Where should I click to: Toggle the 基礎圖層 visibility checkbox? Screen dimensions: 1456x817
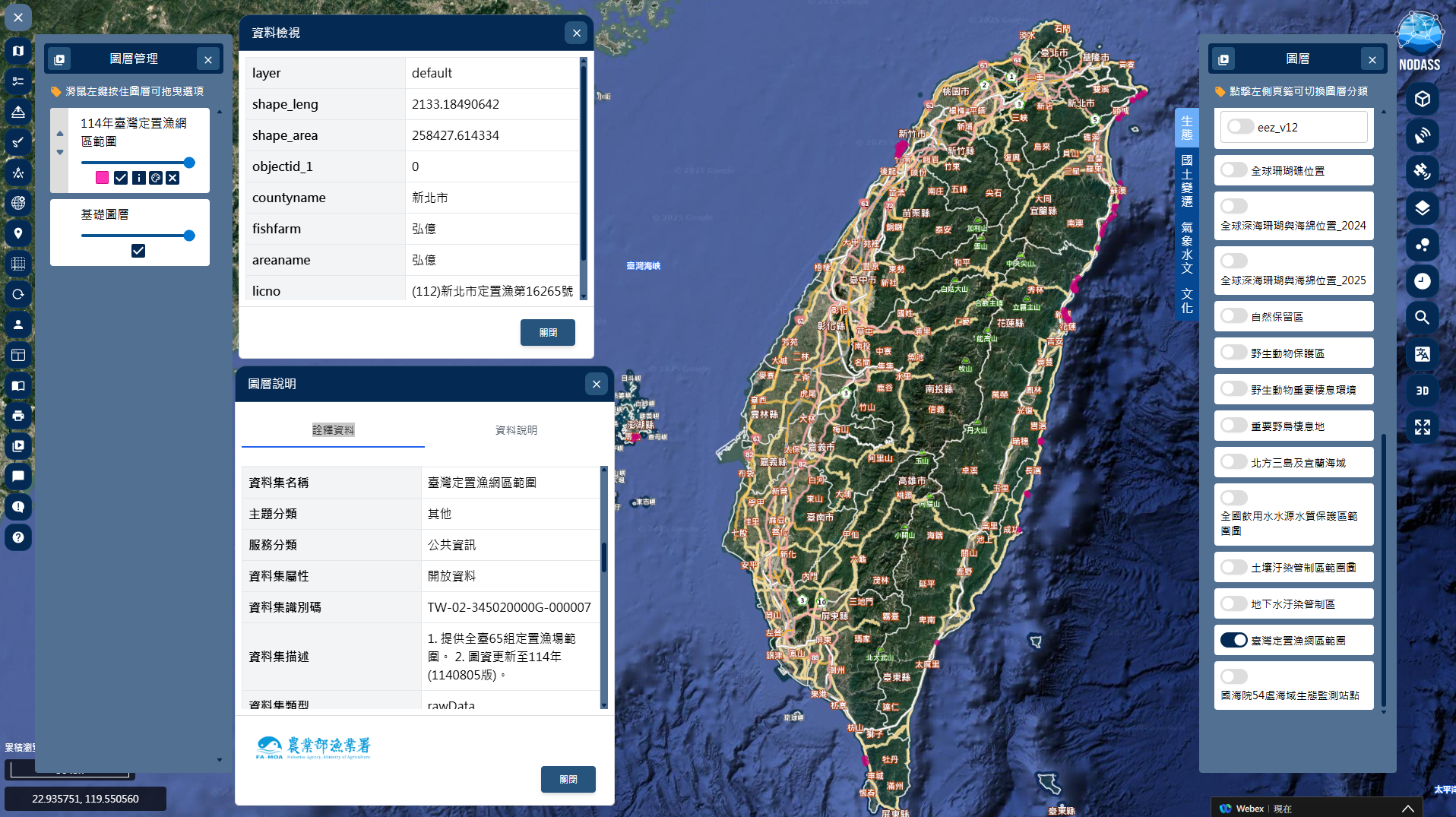[x=138, y=251]
